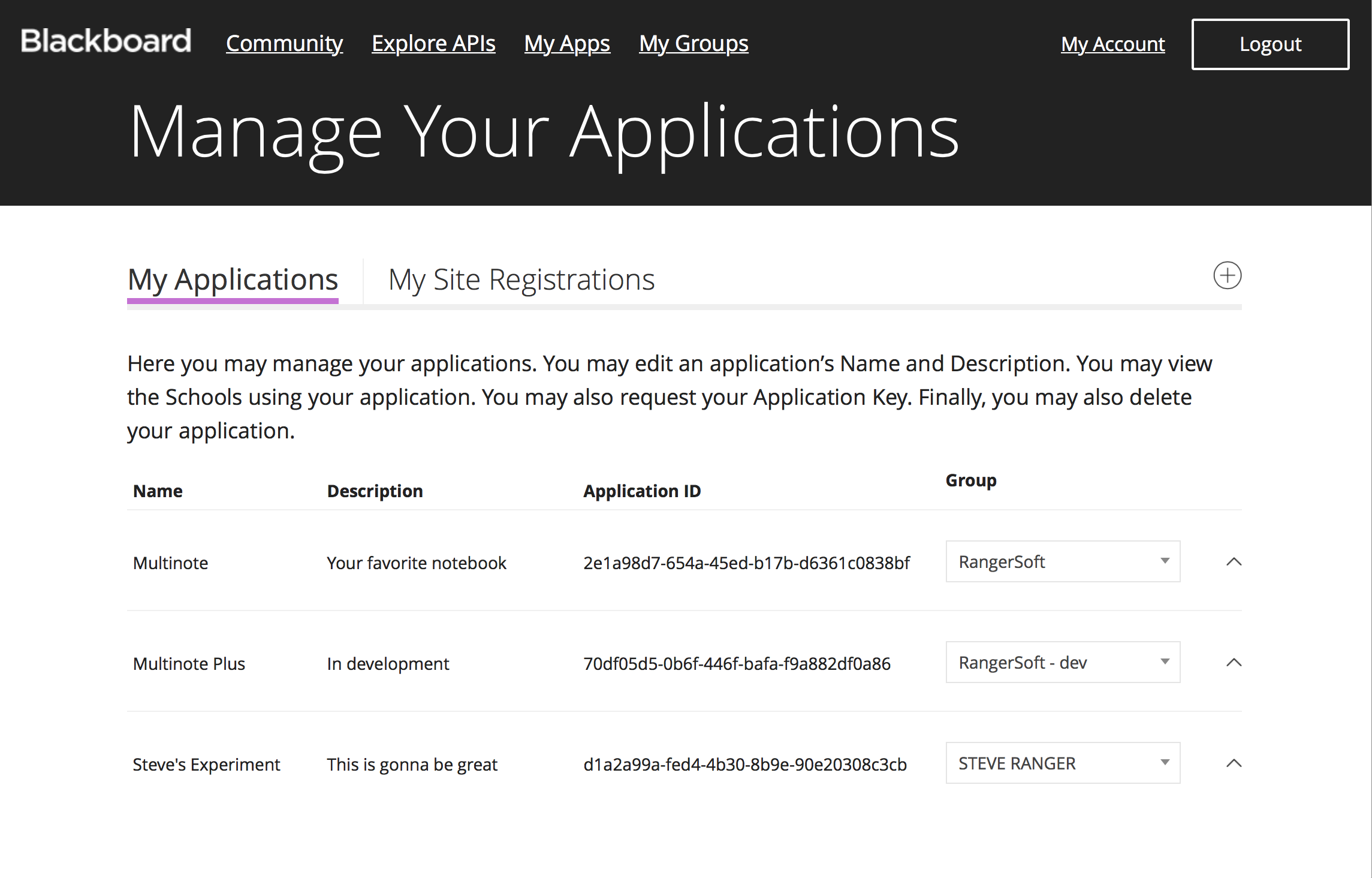Select the Steve's Experiment application name
Screen dimensions: 1372x878
click(x=206, y=765)
